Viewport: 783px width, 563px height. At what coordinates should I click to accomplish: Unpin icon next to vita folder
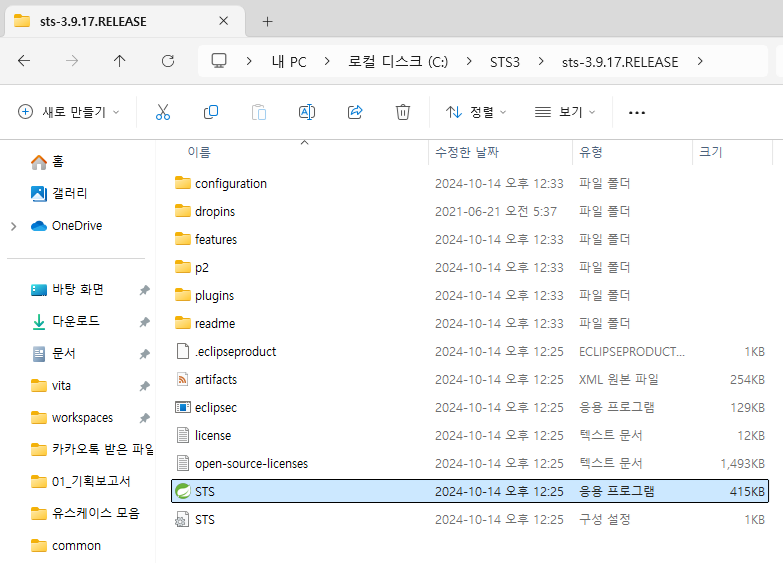coord(144,386)
